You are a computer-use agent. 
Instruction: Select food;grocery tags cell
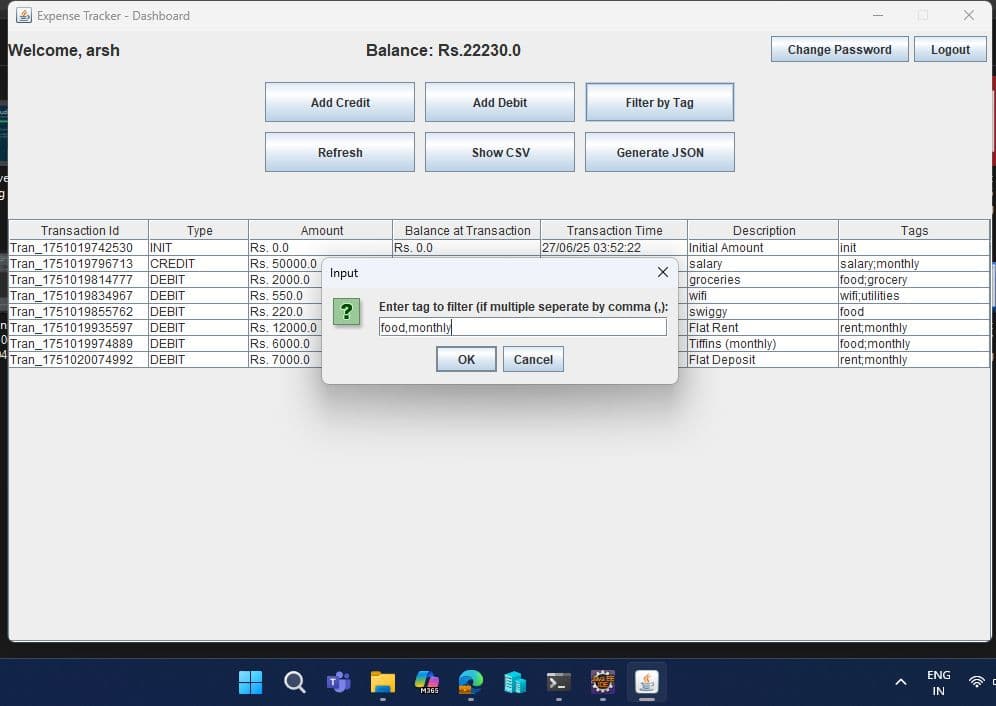(x=914, y=279)
